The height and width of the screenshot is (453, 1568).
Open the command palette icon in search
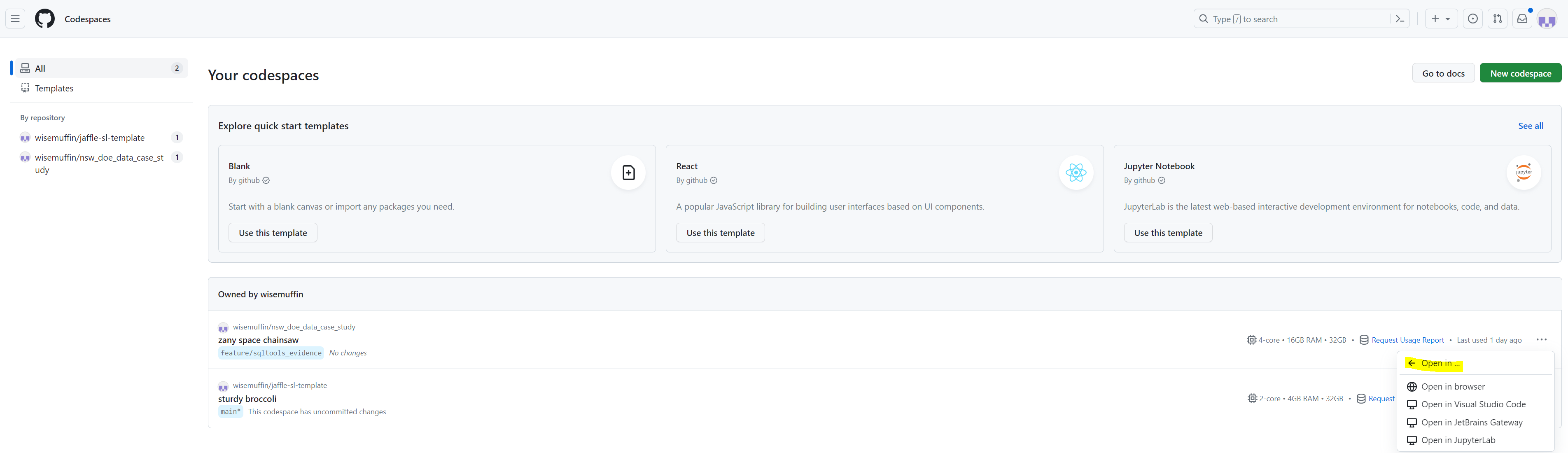1400,19
